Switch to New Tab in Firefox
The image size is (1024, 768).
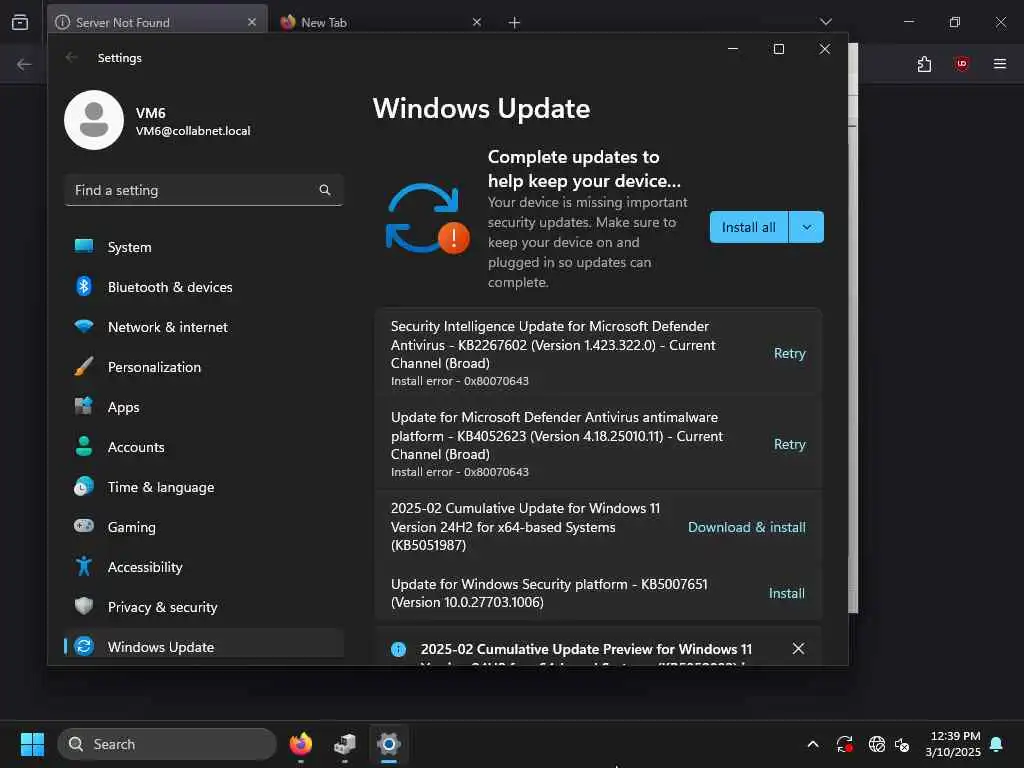(x=379, y=22)
